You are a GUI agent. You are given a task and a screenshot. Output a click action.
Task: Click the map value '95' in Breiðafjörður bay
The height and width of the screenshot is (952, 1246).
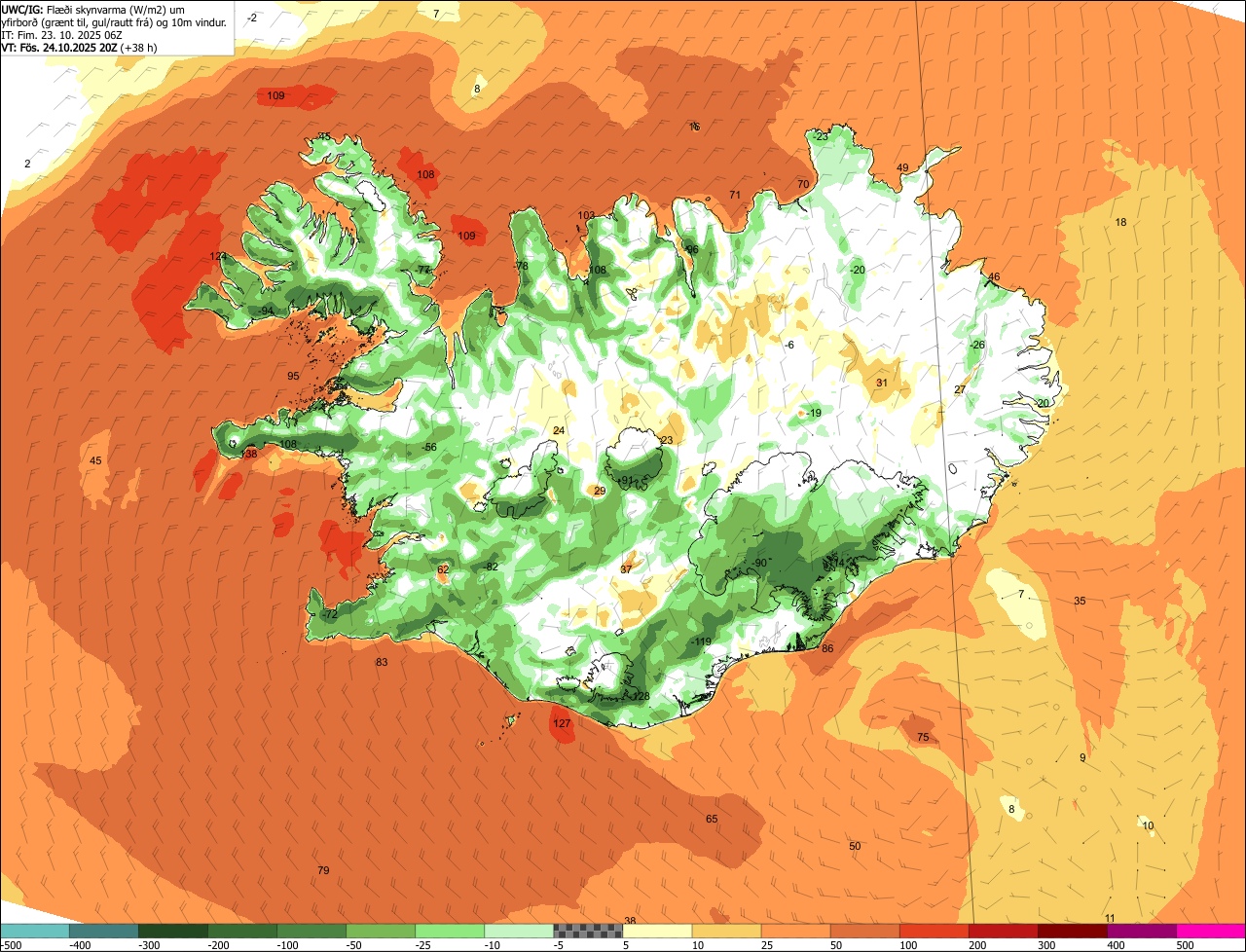(x=293, y=376)
